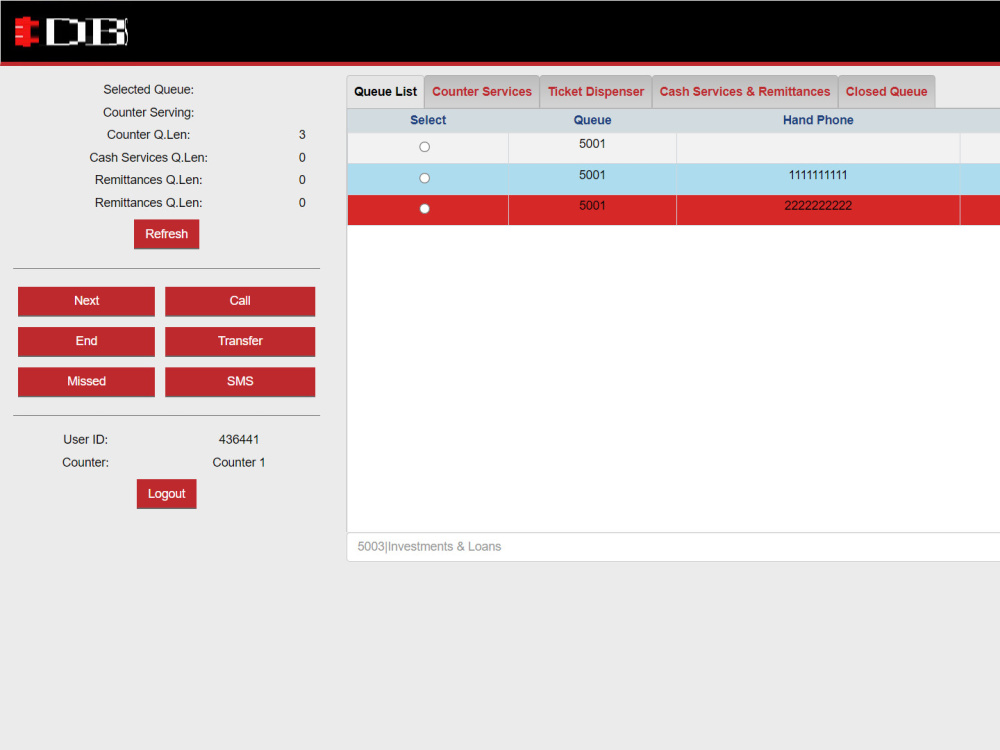The height and width of the screenshot is (750, 1000).
Task: Switch to the Queue List tab
Action: click(x=385, y=92)
